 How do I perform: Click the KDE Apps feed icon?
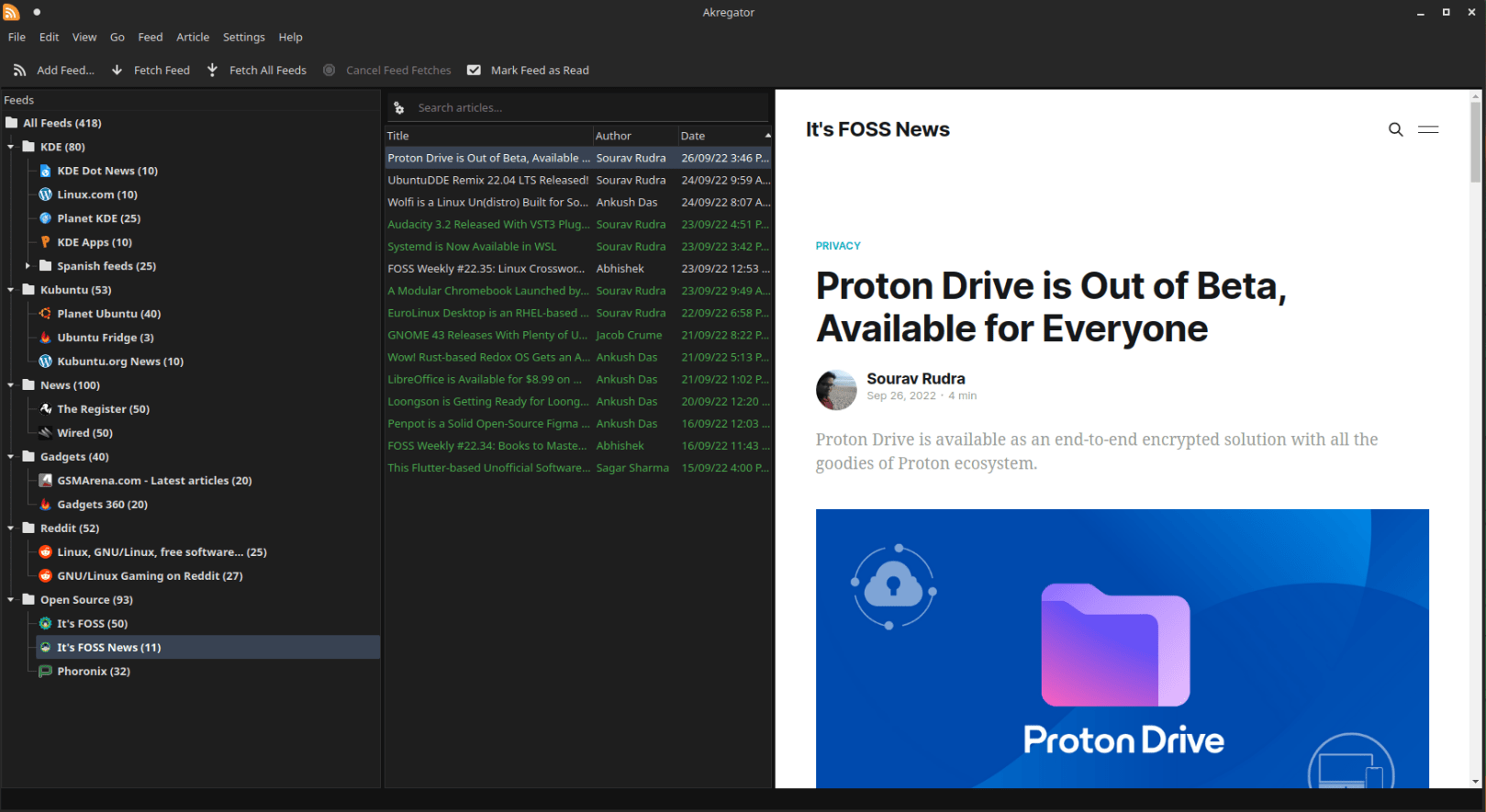pyautogui.click(x=45, y=242)
